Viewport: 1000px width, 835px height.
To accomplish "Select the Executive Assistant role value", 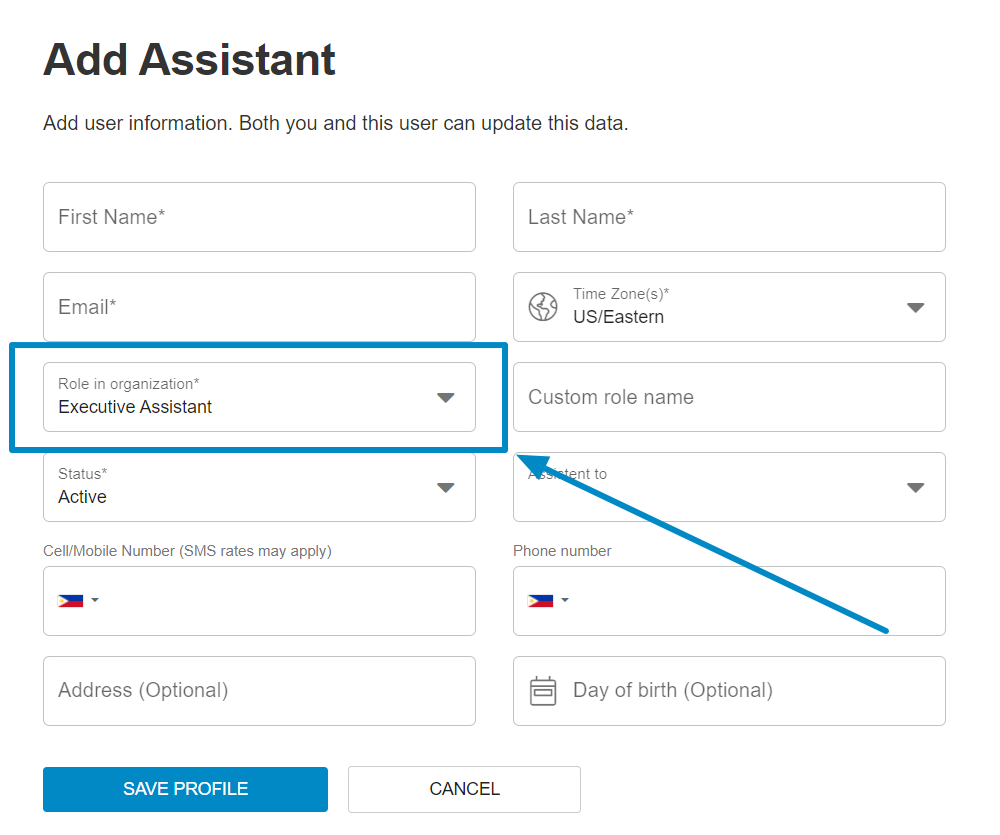I will pyautogui.click(x=135, y=407).
